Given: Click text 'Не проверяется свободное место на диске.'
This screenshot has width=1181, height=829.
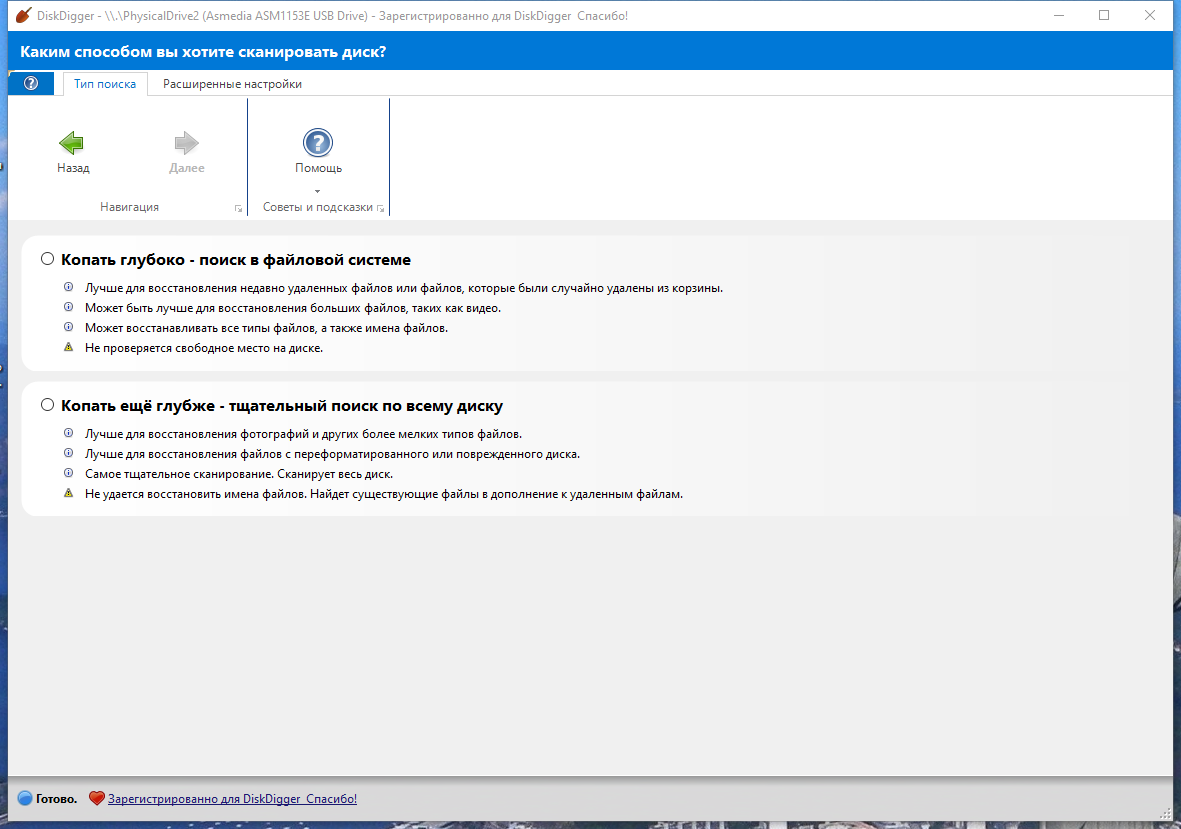Looking at the screenshot, I should [204, 348].
